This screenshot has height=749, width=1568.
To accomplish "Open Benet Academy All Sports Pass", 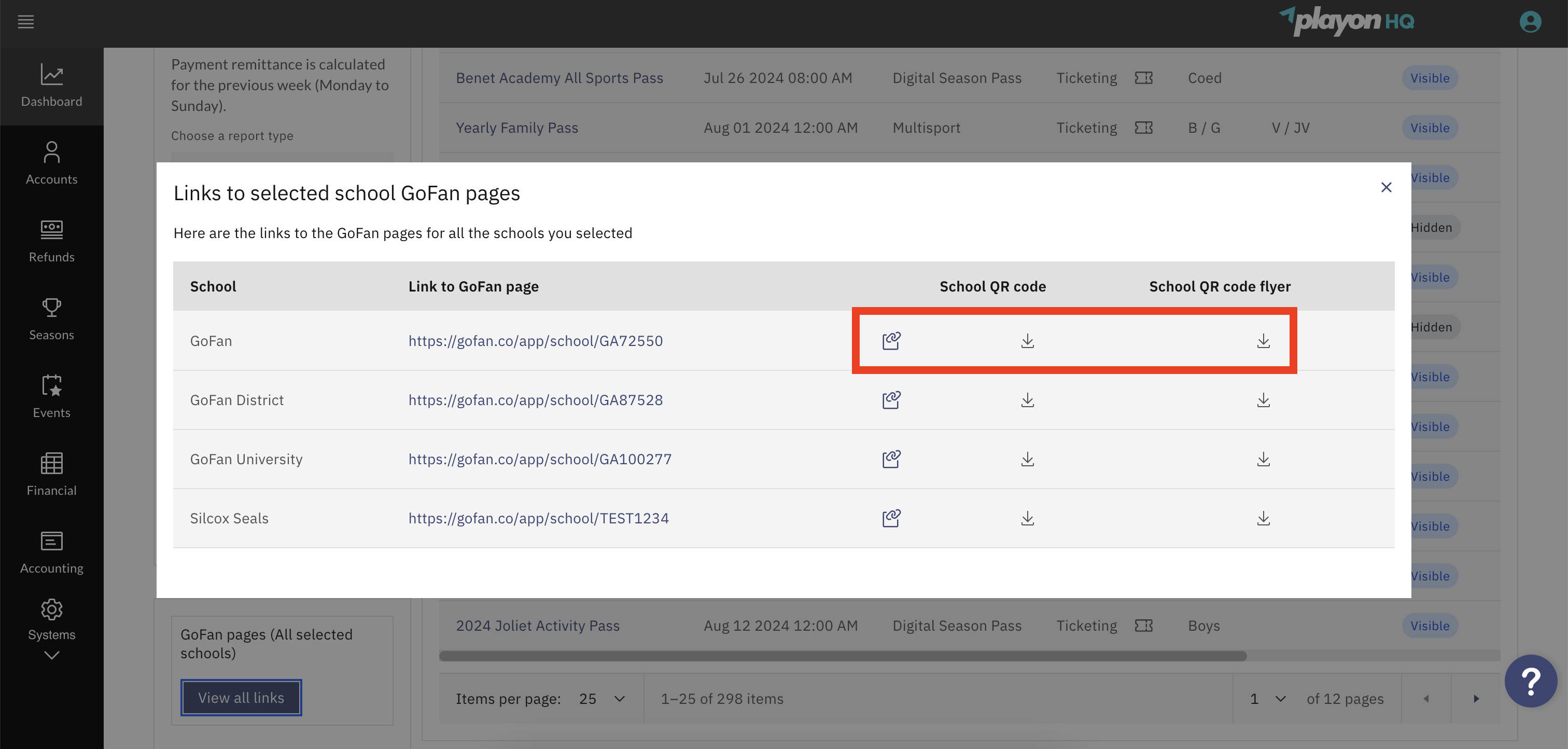I will pyautogui.click(x=559, y=78).
